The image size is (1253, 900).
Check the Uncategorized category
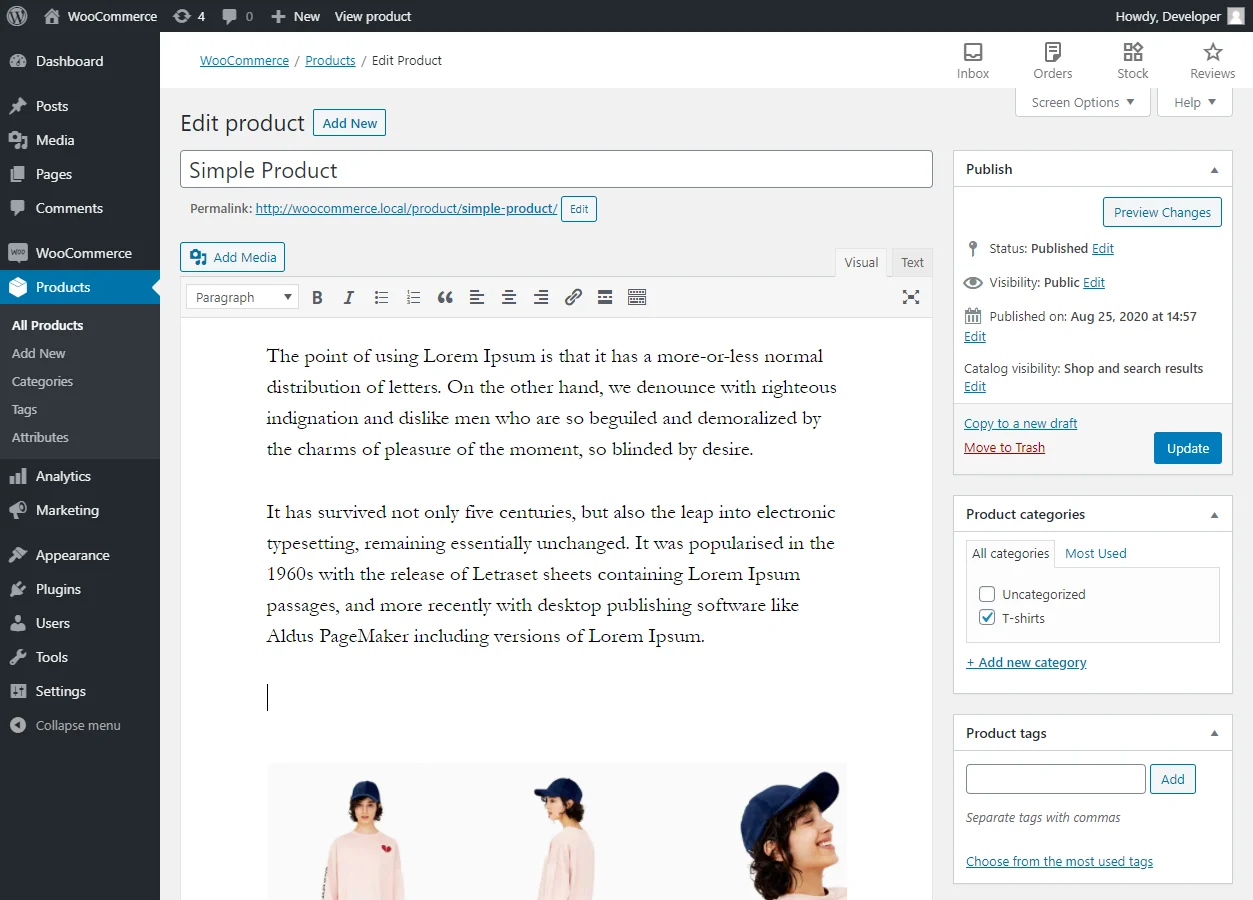point(987,594)
